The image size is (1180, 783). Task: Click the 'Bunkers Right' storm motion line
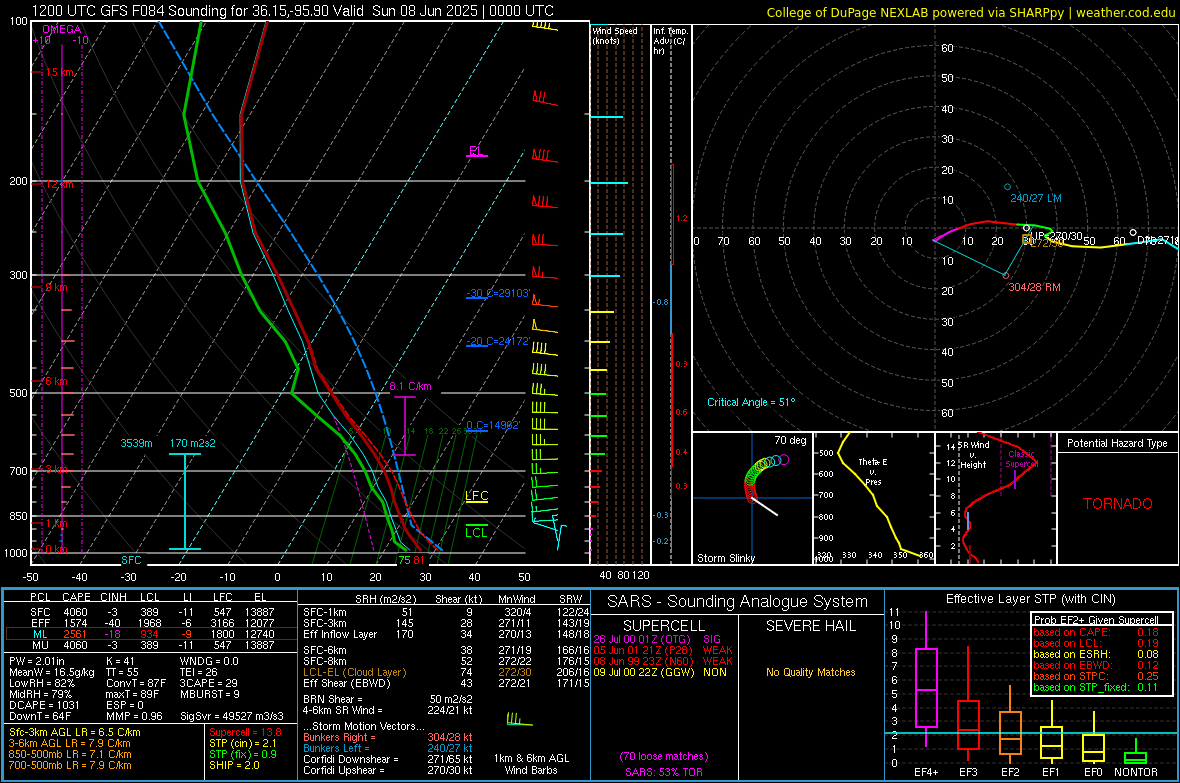click(388, 737)
